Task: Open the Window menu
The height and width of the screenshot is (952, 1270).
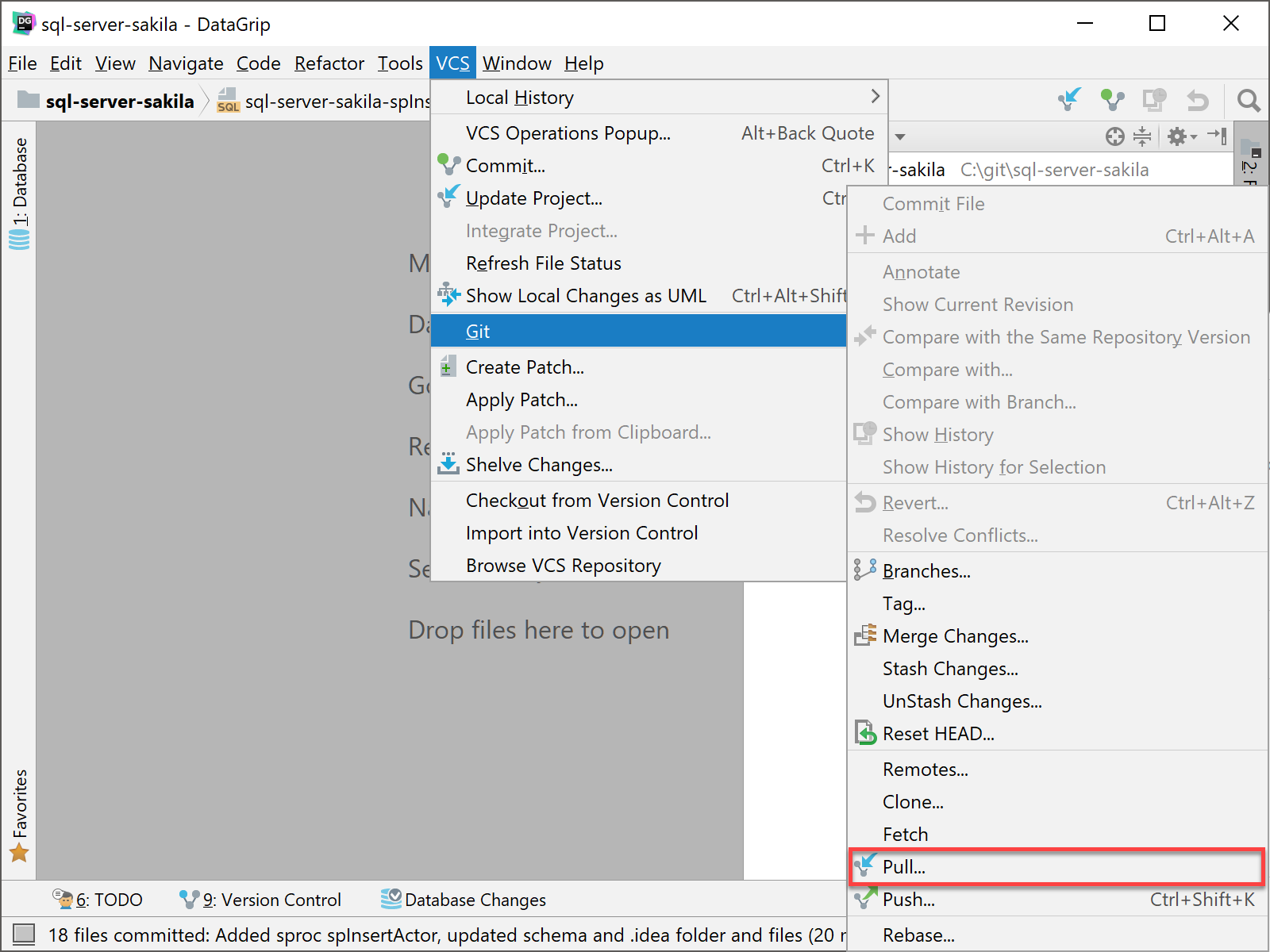Action: point(517,63)
